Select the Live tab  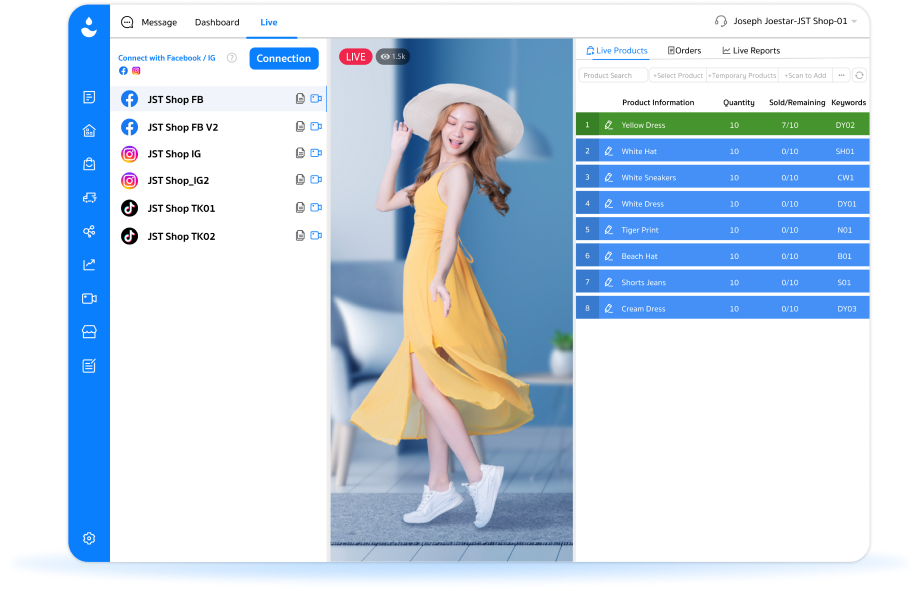pyautogui.click(x=269, y=22)
